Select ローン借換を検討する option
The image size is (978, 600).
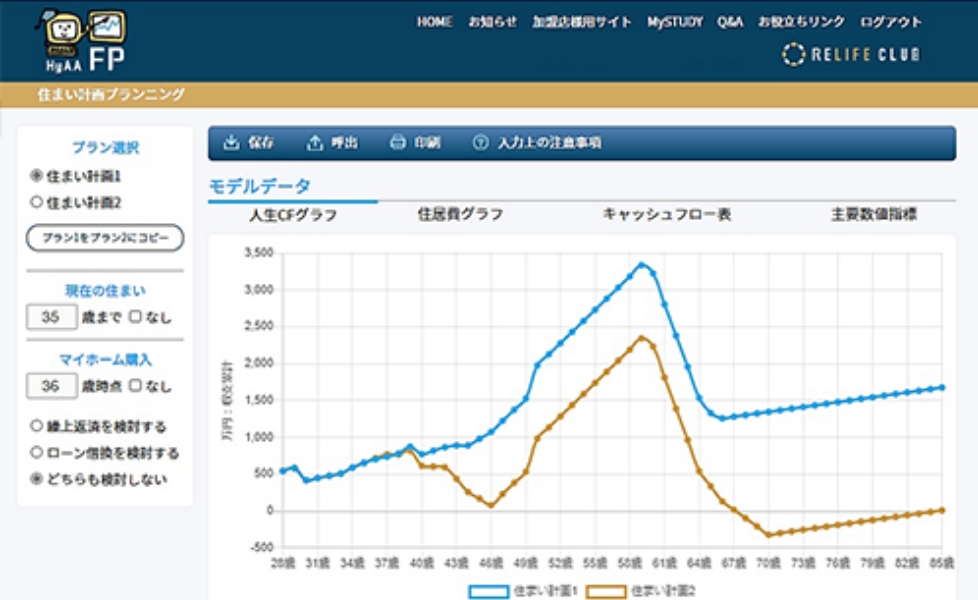coord(36,452)
